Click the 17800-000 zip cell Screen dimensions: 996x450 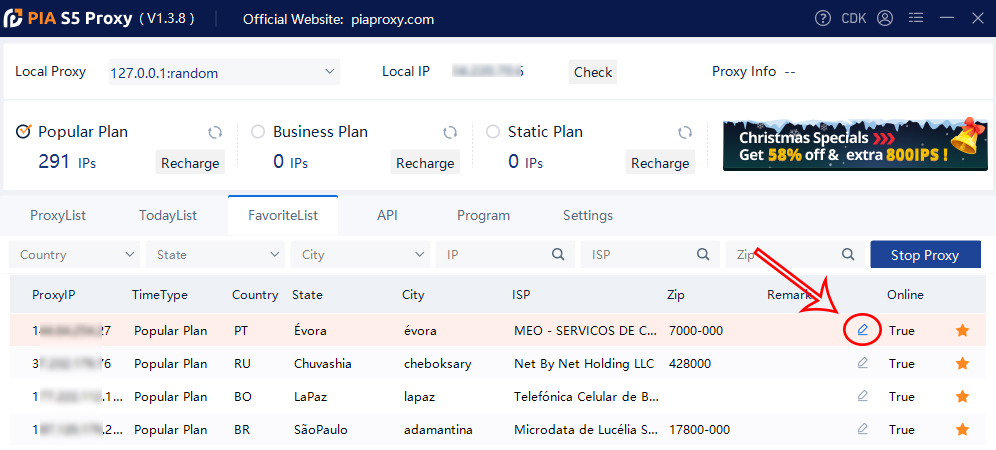point(699,429)
